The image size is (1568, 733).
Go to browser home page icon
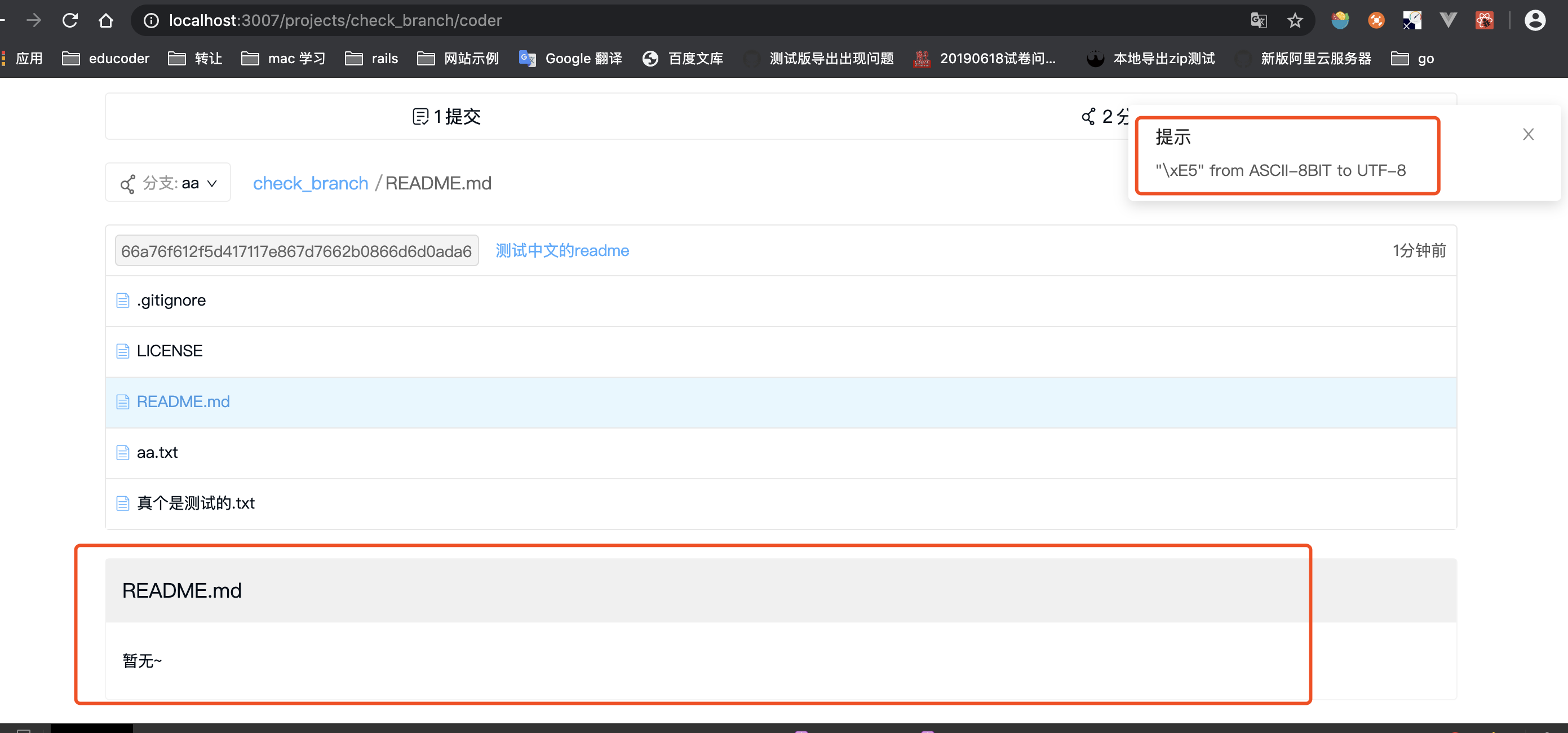106,20
